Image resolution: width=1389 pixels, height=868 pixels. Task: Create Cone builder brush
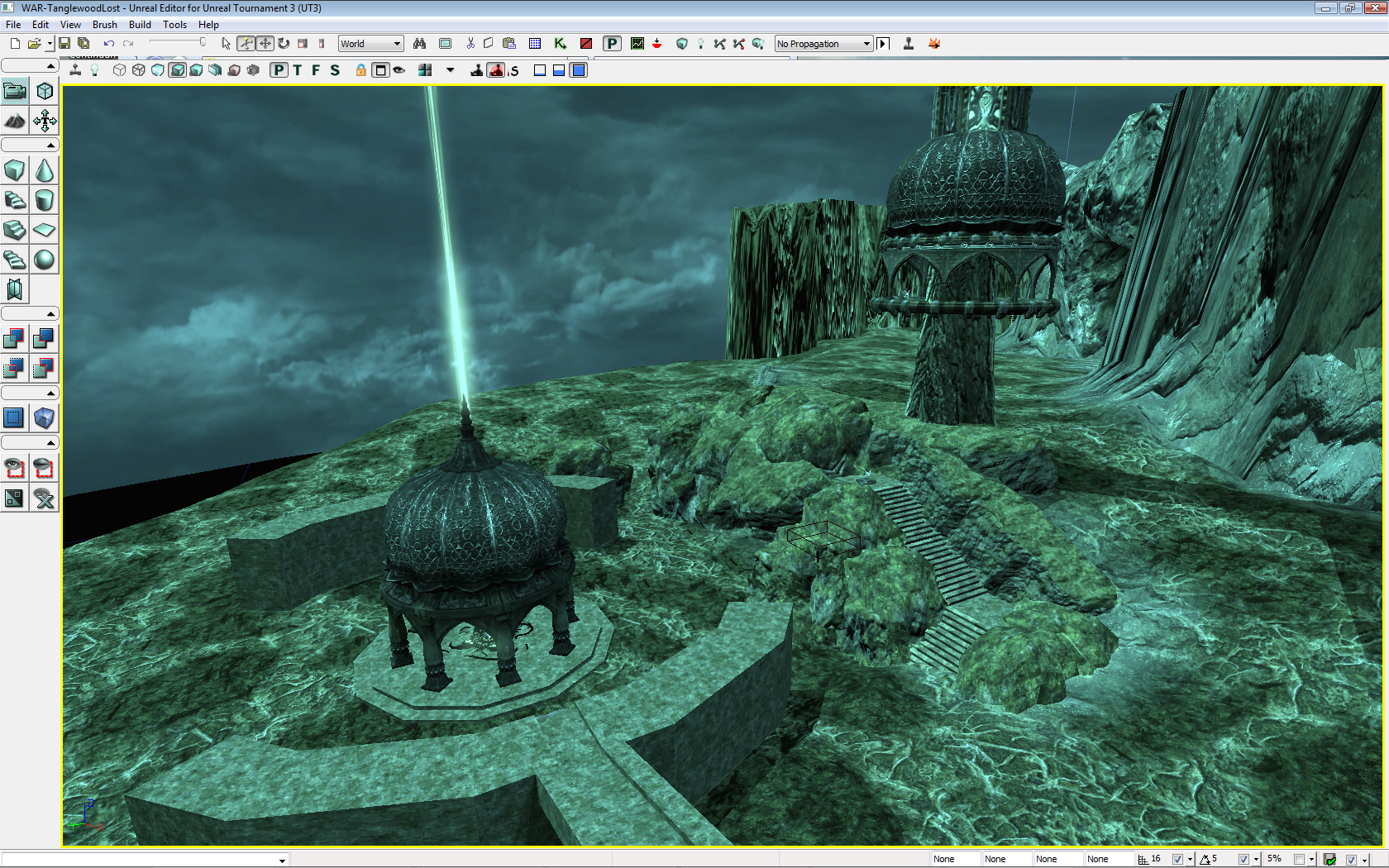45,171
